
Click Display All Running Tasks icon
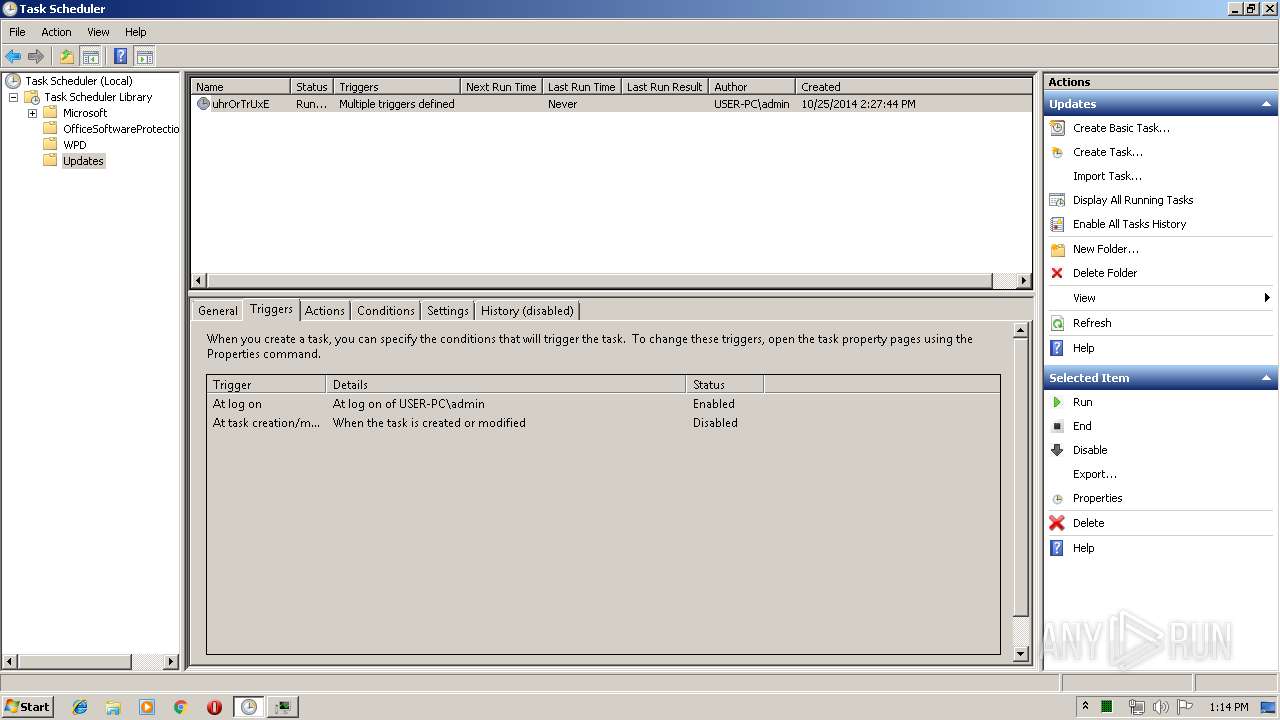pos(1057,200)
